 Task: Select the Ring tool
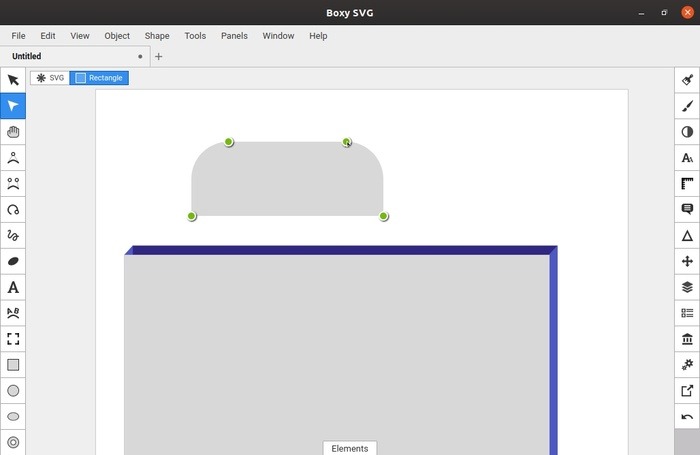[x=13, y=442]
